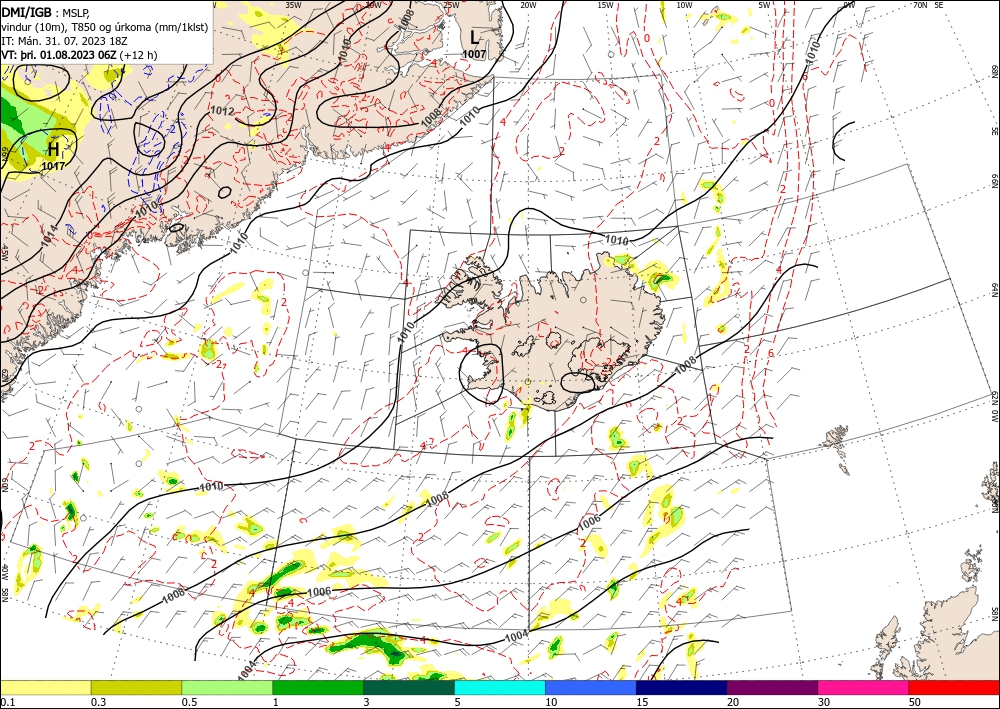Click the 1006 isobar label beside 1008 at bottom left
Viewport: 1000px width, 709px height.
[319, 592]
